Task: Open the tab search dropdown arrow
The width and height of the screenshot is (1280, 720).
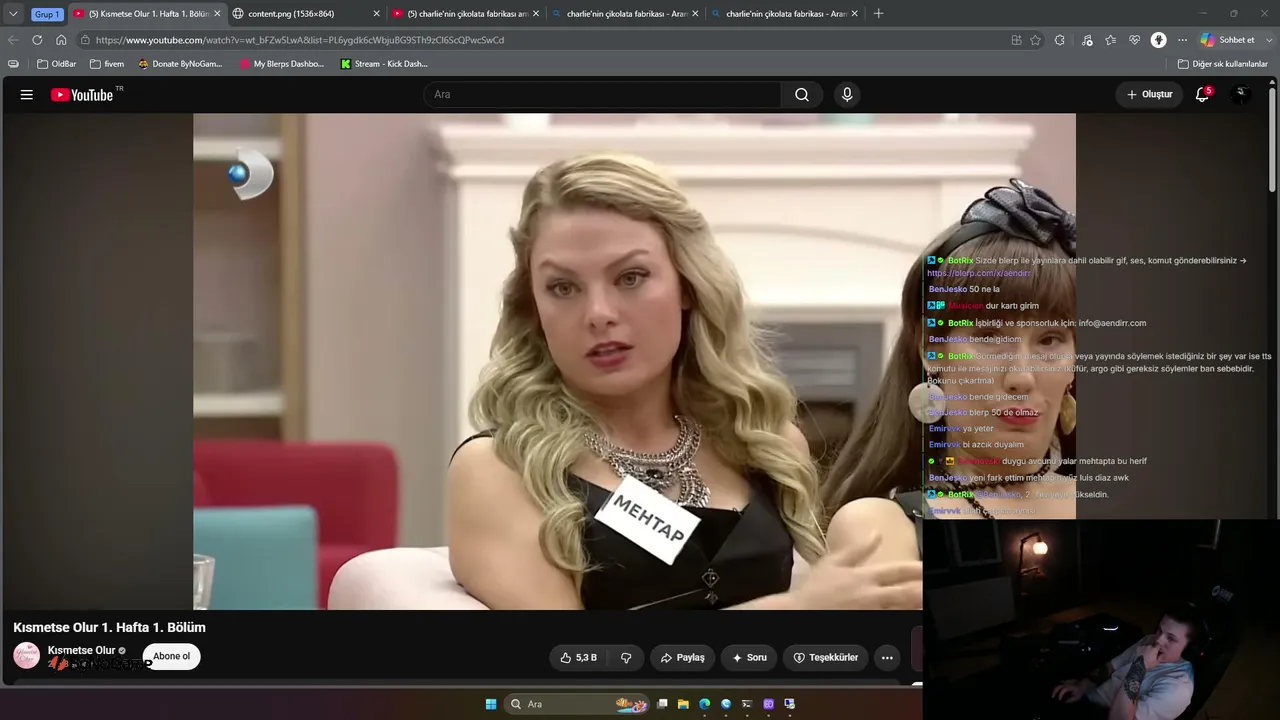Action: click(x=13, y=14)
